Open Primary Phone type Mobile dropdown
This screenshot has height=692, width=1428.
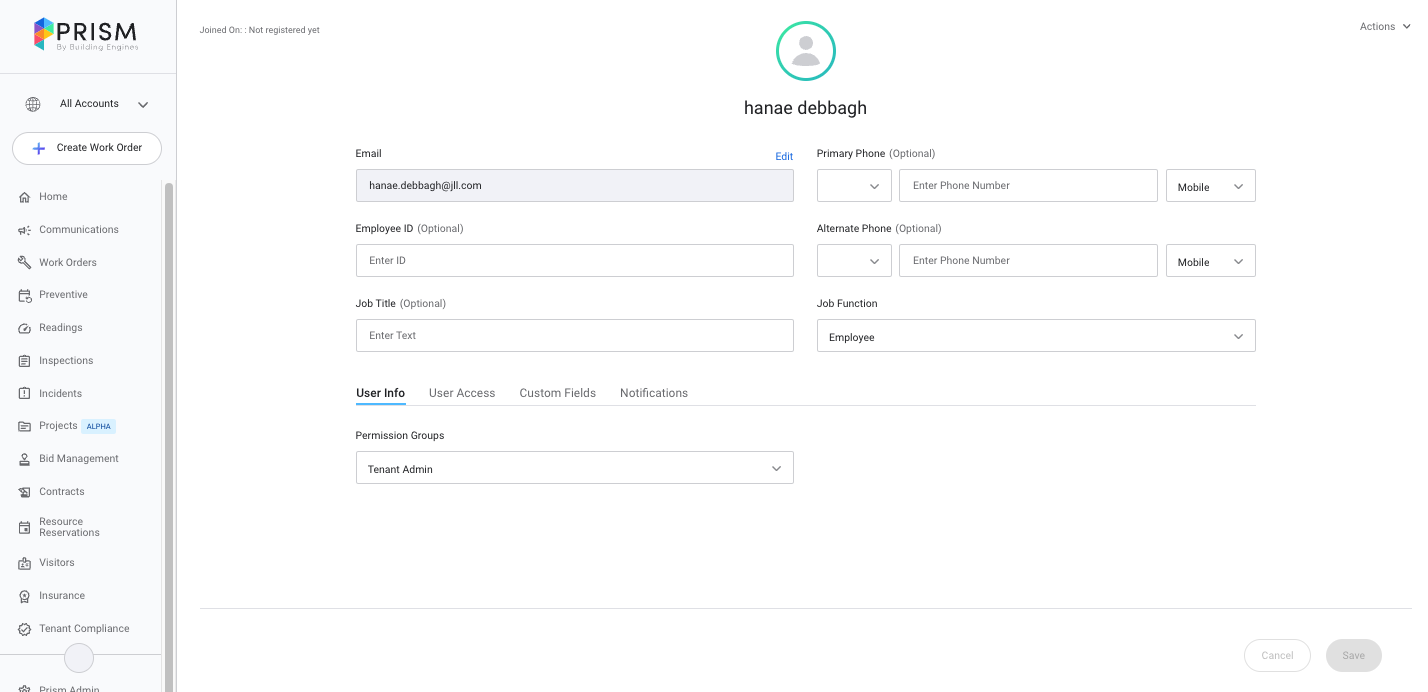coord(1210,186)
